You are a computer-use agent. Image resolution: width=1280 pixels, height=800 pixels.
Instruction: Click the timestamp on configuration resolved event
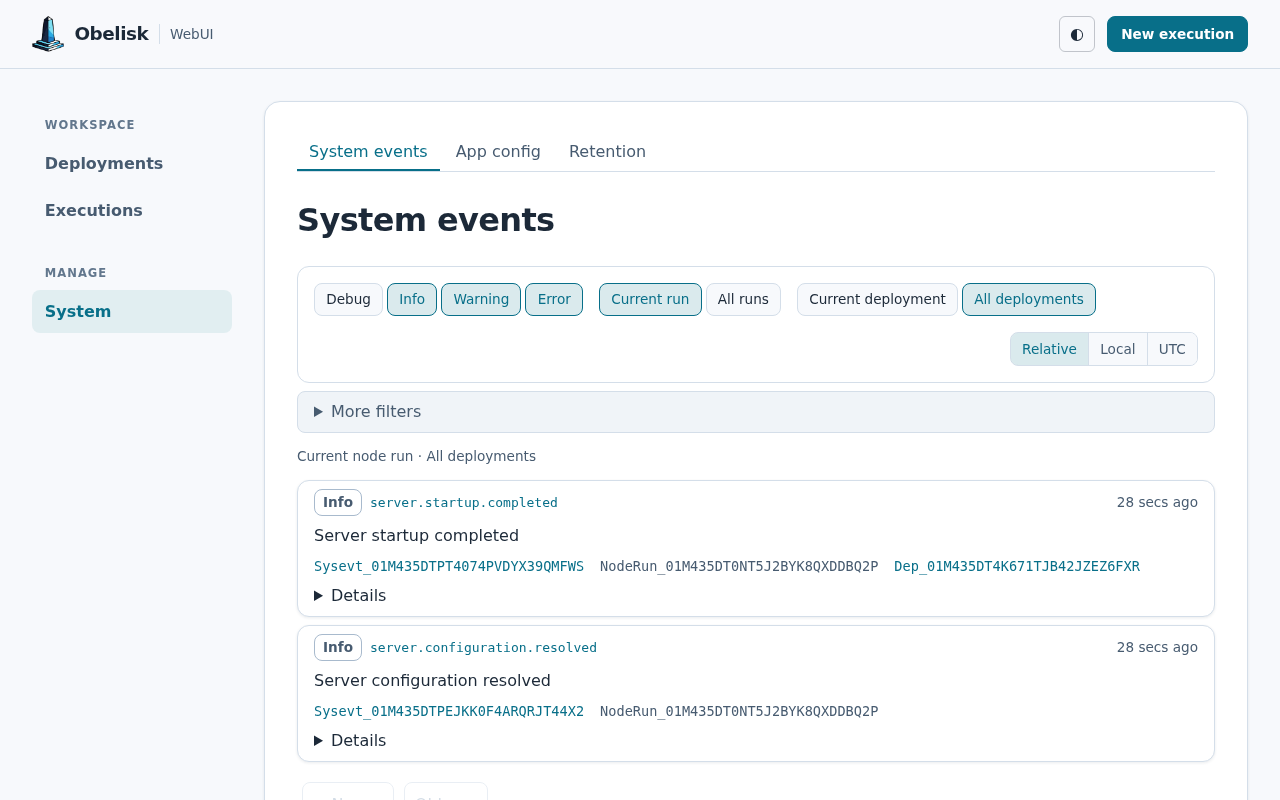point(1157,647)
